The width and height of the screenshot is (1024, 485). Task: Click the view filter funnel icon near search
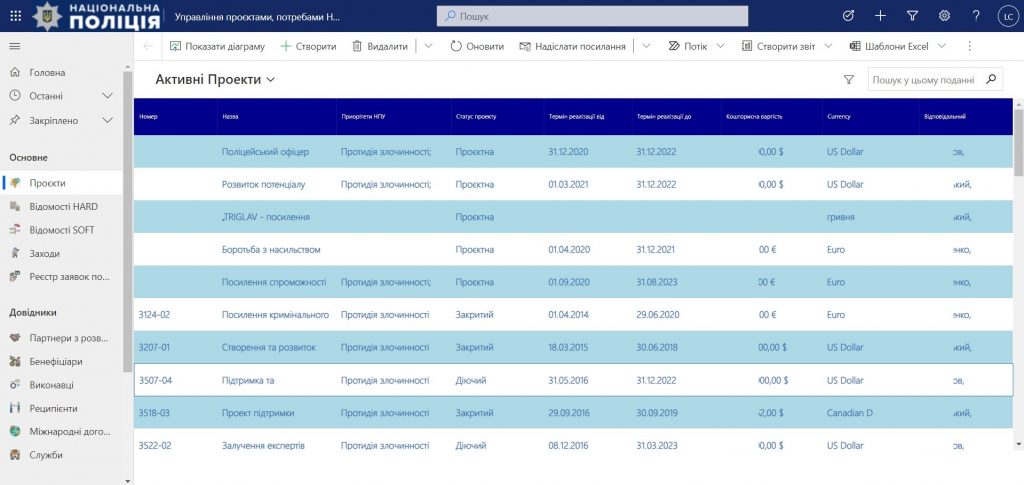(848, 80)
